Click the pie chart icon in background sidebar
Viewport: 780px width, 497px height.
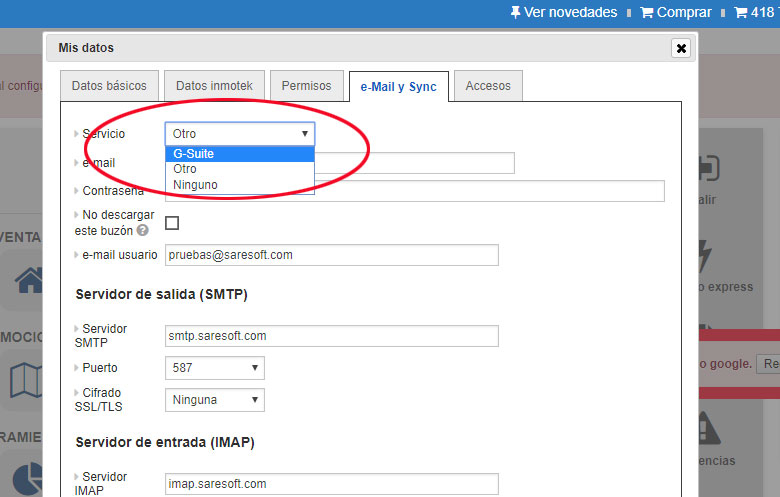[28, 479]
